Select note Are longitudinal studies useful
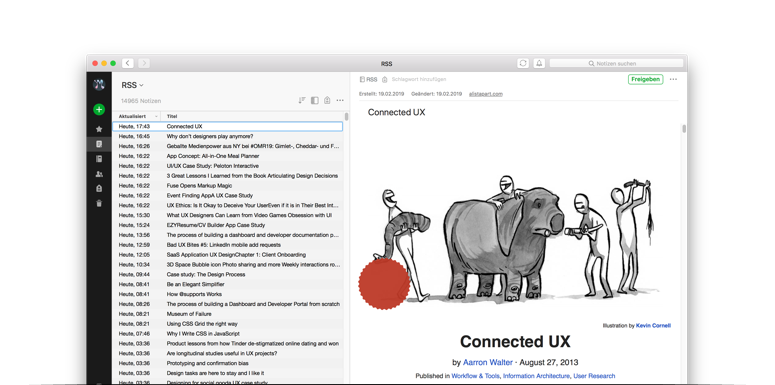The width and height of the screenshot is (775, 385). click(x=227, y=353)
